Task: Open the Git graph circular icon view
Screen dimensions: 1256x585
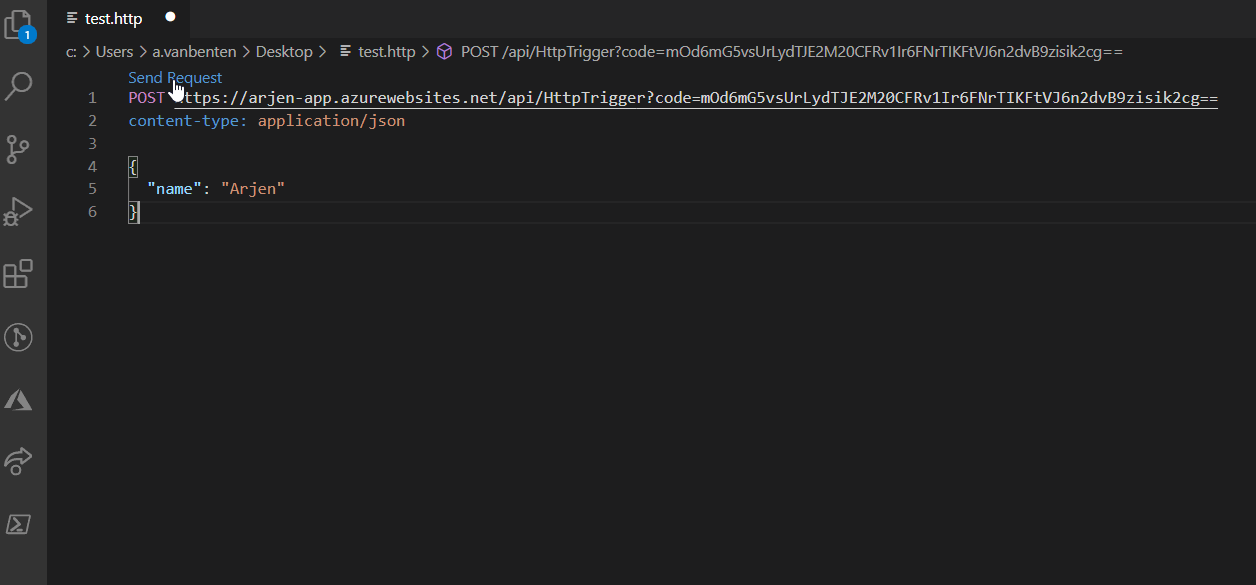Action: 19,337
